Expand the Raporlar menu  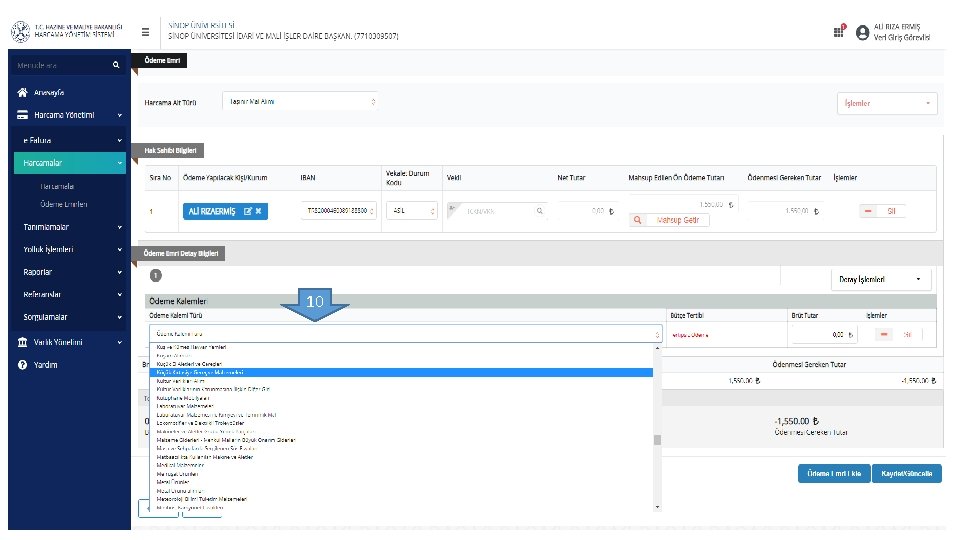[x=69, y=272]
